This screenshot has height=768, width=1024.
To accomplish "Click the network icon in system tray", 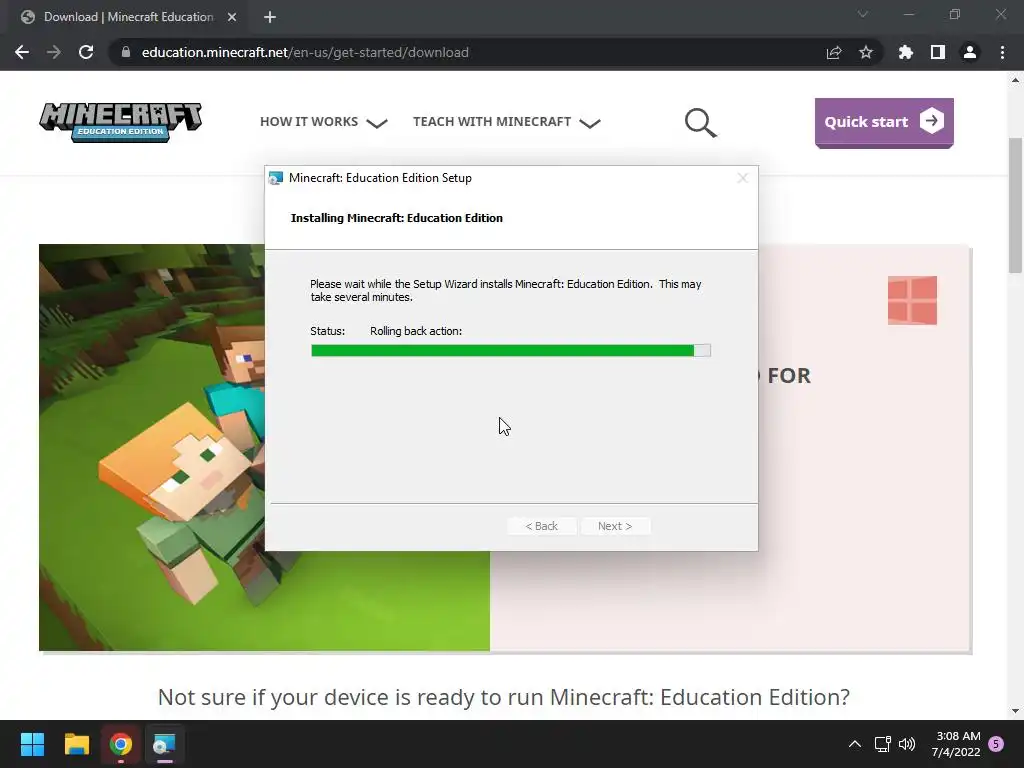I will 882,744.
